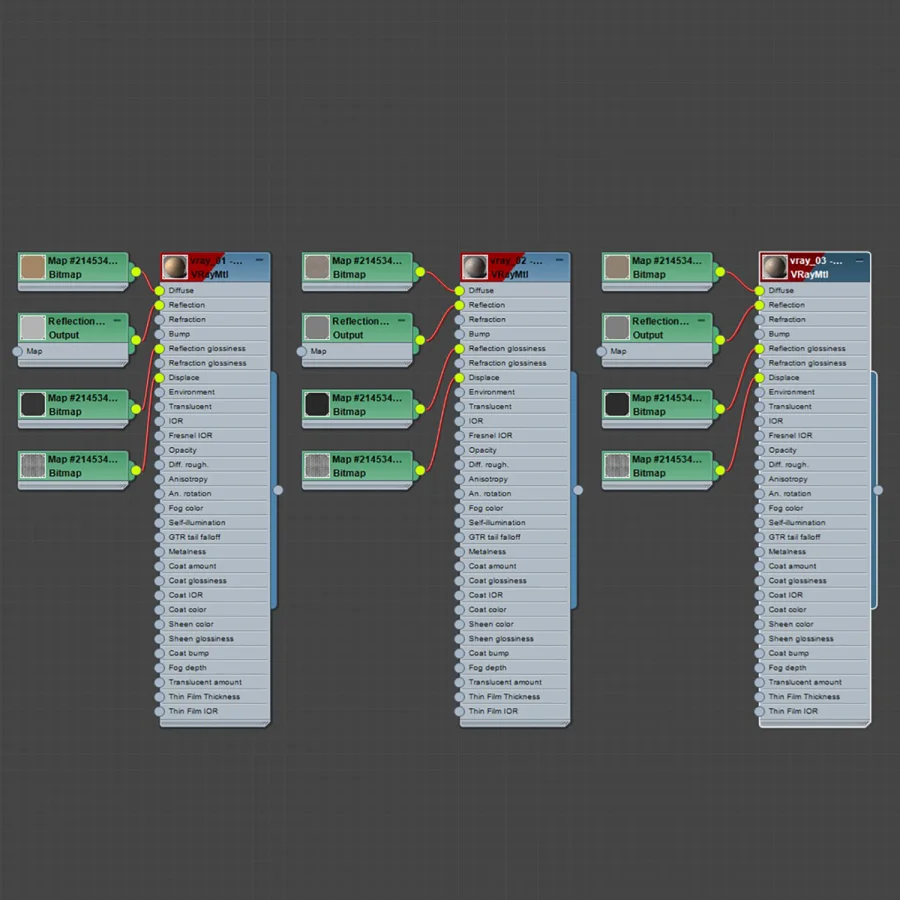The height and width of the screenshot is (900, 900).
Task: Select the vray_03 material sphere preview
Action: 774,267
